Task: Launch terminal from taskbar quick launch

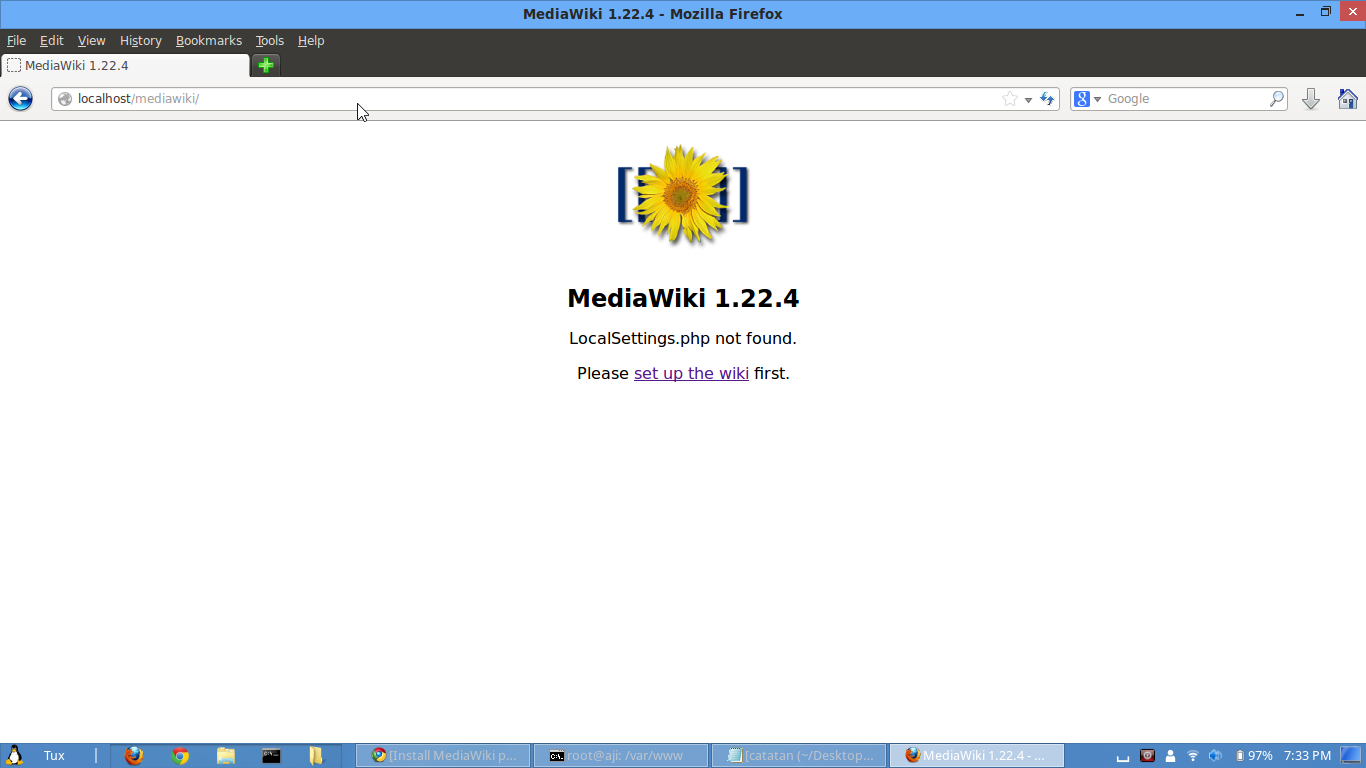Action: click(271, 755)
